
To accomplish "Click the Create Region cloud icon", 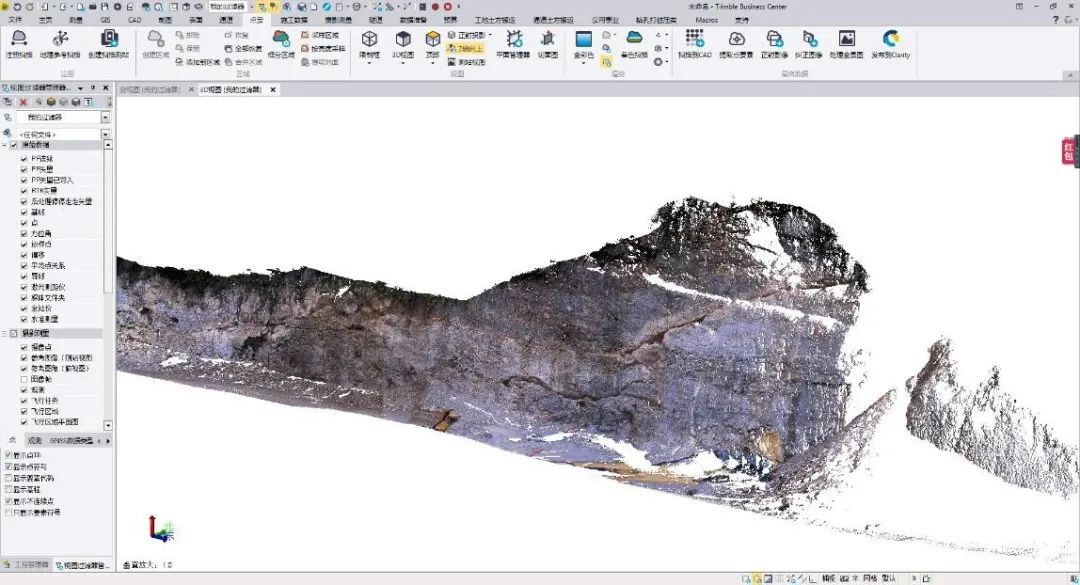I will coord(155,39).
